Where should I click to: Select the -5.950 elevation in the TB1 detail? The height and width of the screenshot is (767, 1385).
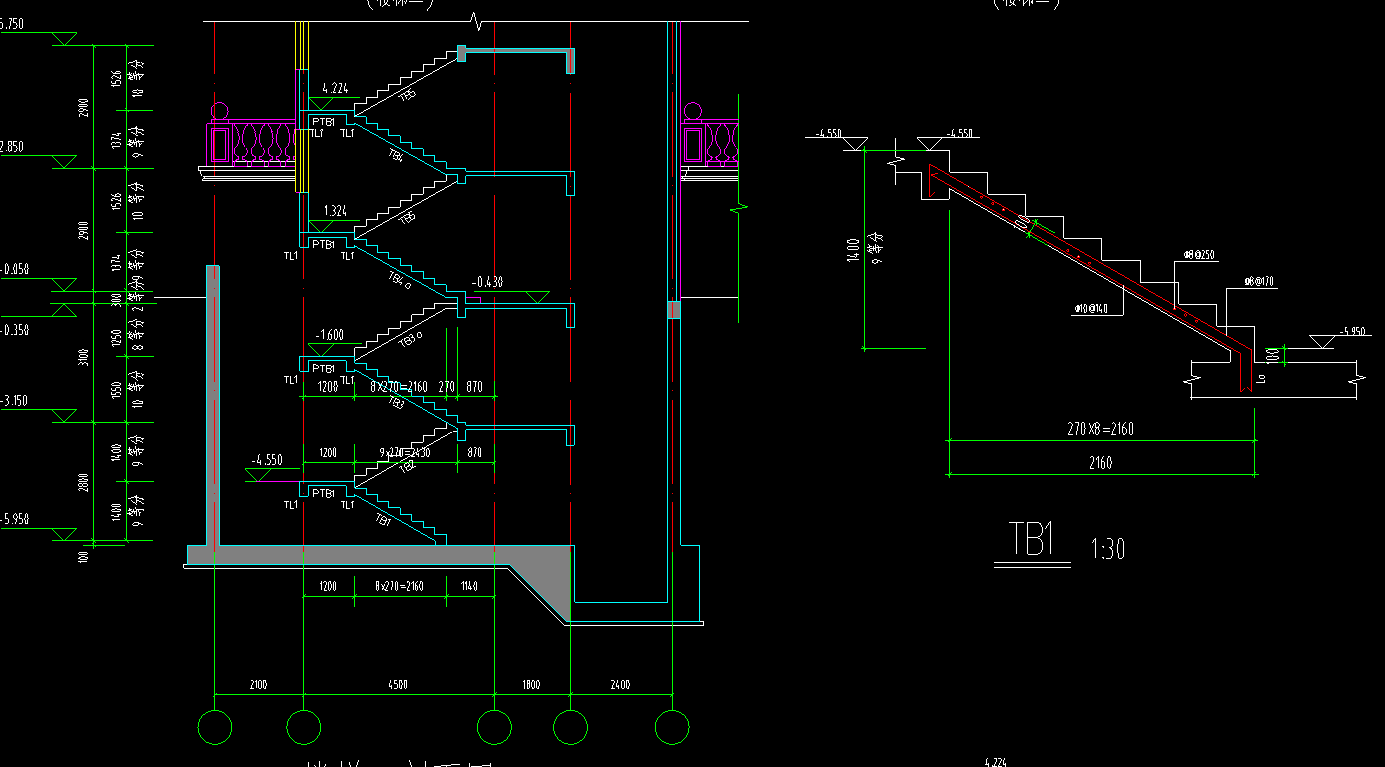tap(1354, 331)
